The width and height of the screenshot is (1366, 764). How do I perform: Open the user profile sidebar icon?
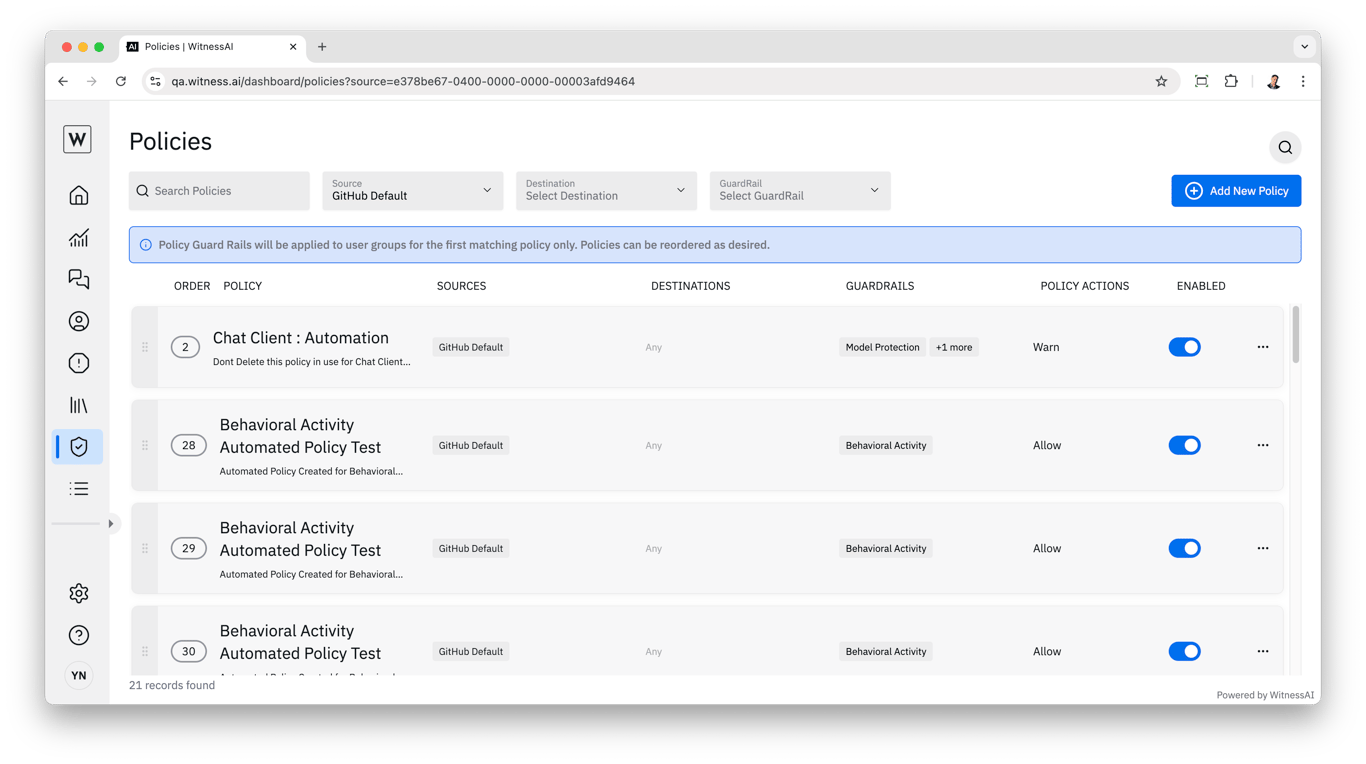coord(79,321)
